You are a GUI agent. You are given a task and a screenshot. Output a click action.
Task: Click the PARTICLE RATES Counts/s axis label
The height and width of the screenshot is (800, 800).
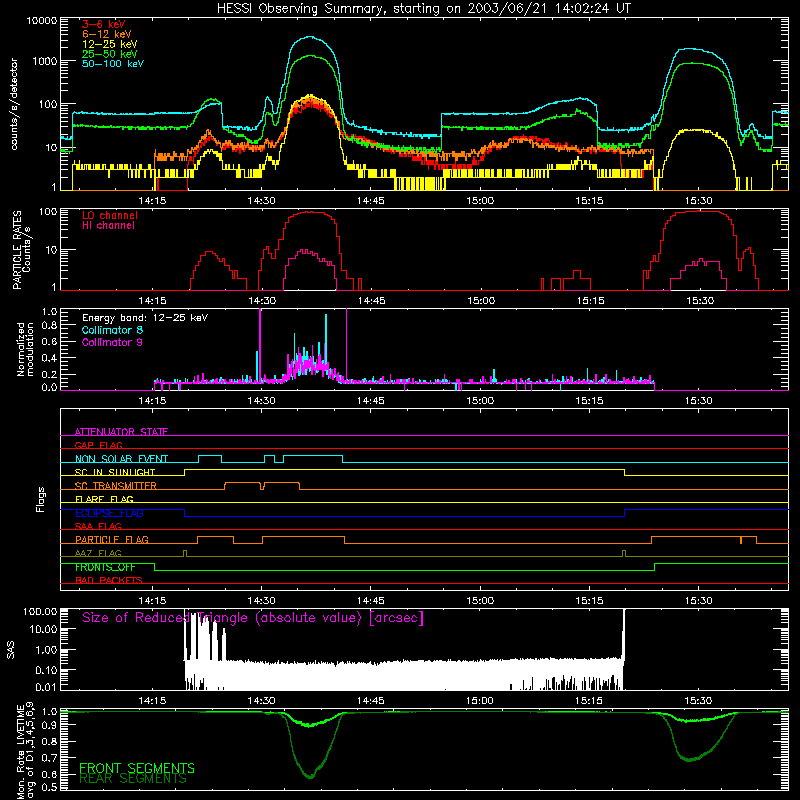pyautogui.click(x=22, y=250)
